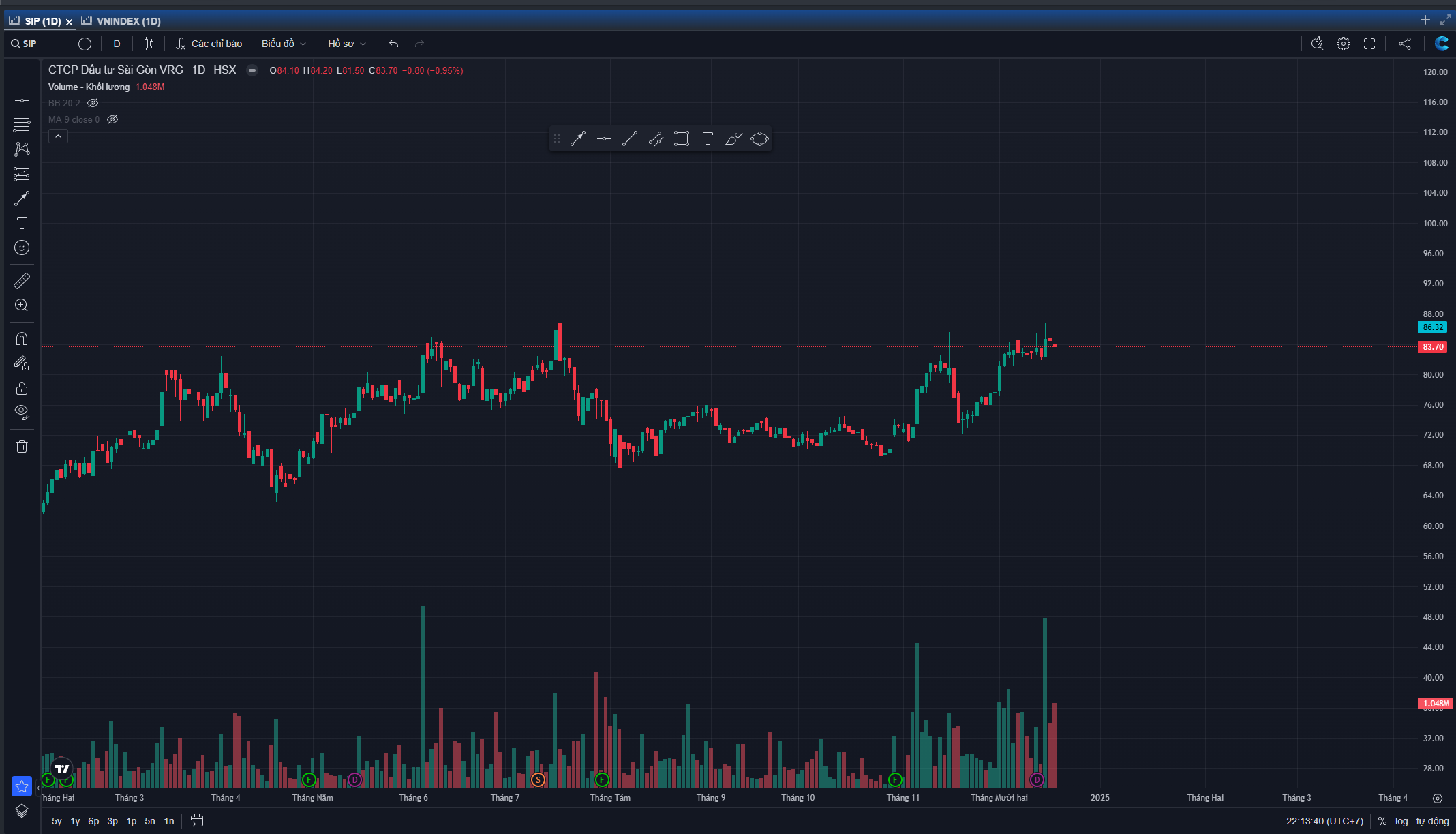Click the tự động auto scale button
Viewport: 1456px width, 834px height.
(x=1432, y=821)
